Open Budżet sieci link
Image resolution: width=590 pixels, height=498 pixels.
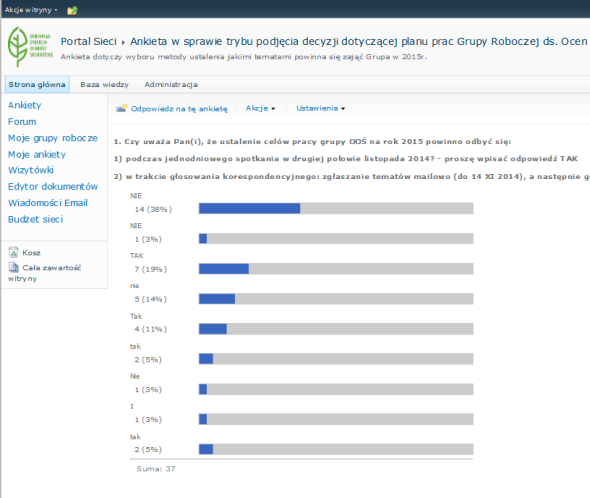[x=35, y=219]
